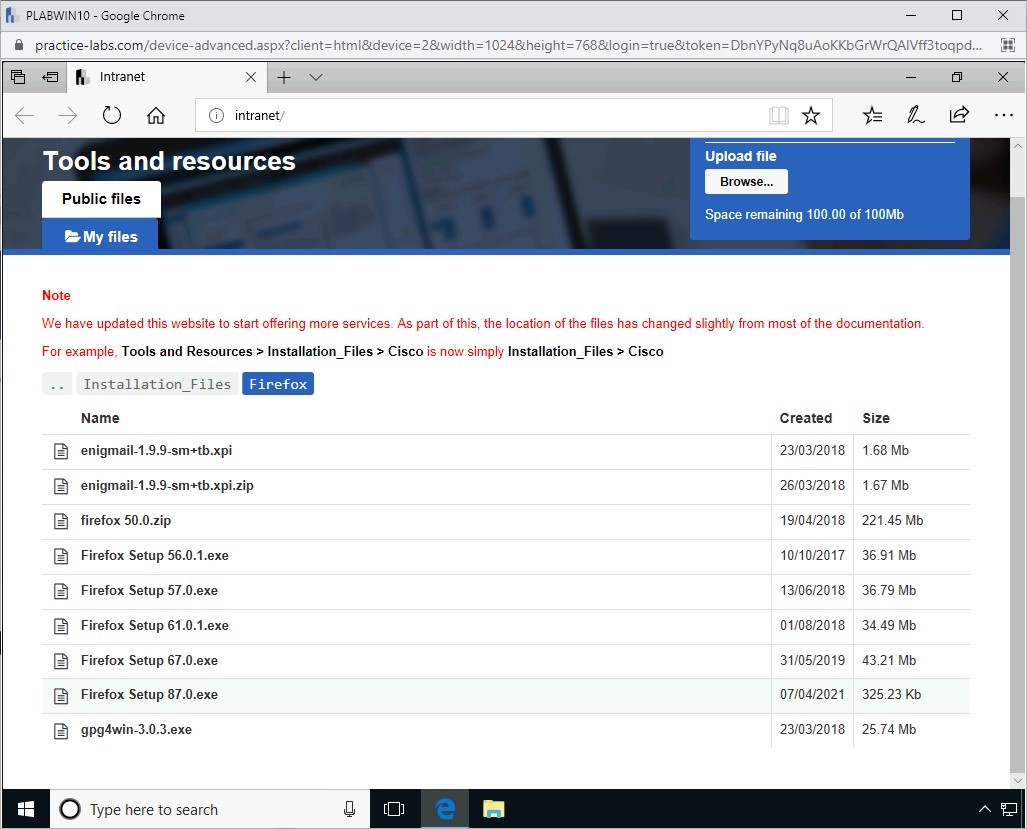
Task: Open Edge Settings and more ellipsis
Action: pyautogui.click(x=1003, y=116)
